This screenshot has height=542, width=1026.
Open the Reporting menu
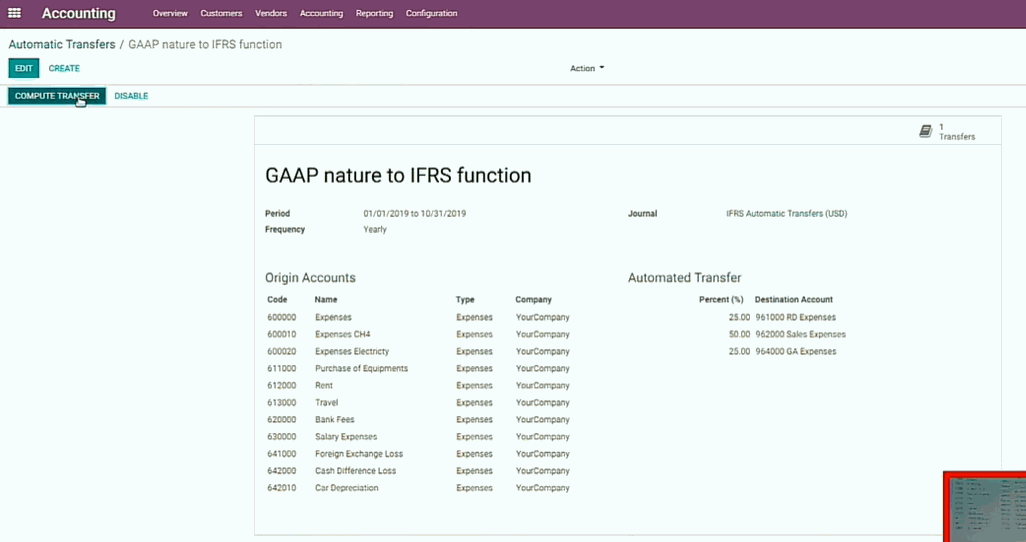click(x=374, y=14)
